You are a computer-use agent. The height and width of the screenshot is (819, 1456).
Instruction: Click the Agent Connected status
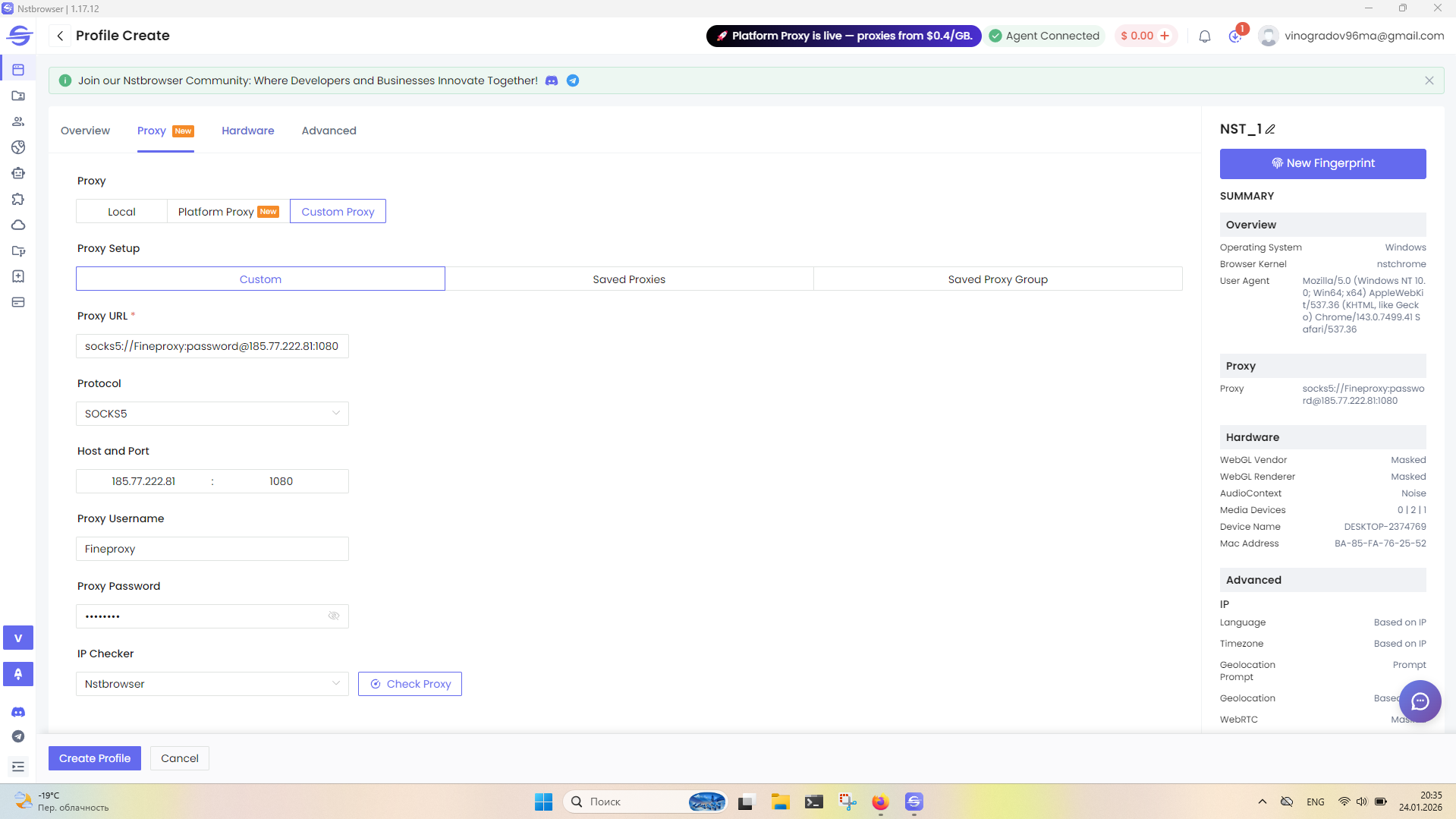[x=1045, y=36]
